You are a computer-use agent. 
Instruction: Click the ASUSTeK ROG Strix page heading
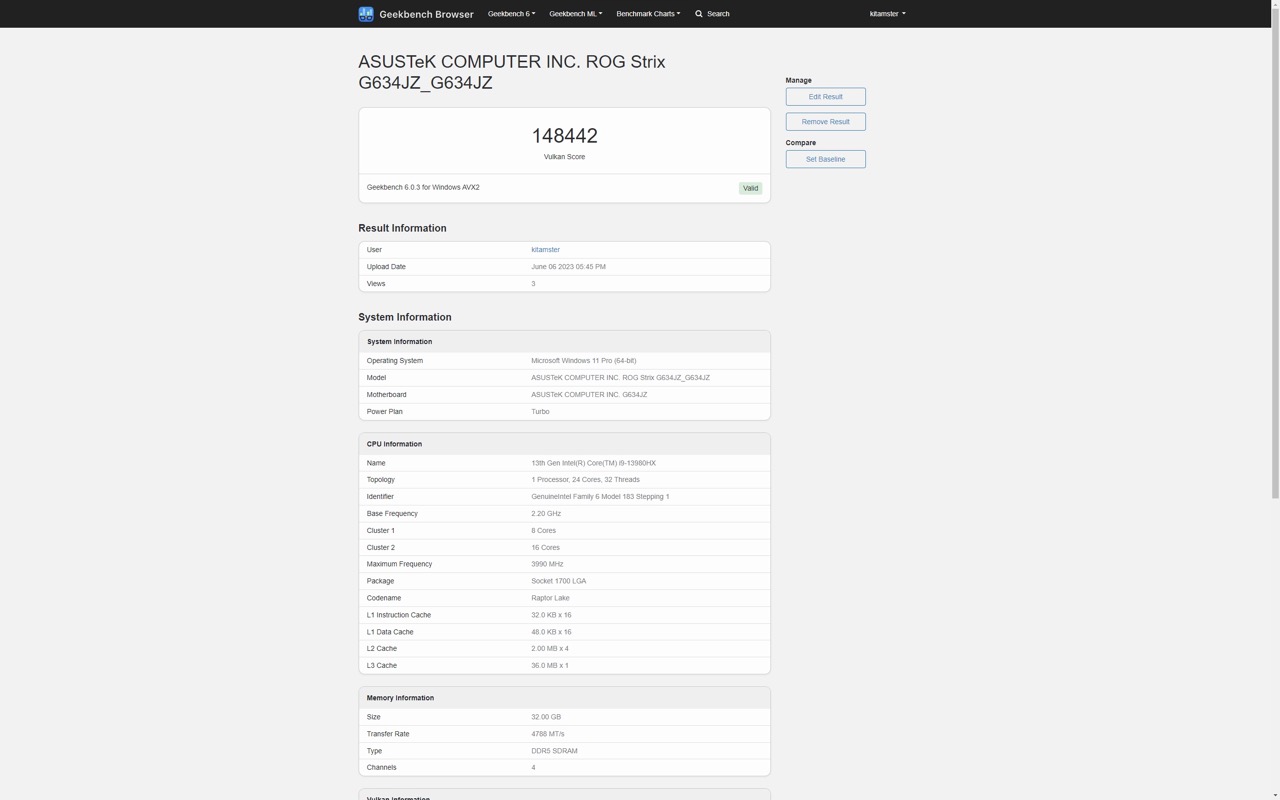click(x=512, y=72)
